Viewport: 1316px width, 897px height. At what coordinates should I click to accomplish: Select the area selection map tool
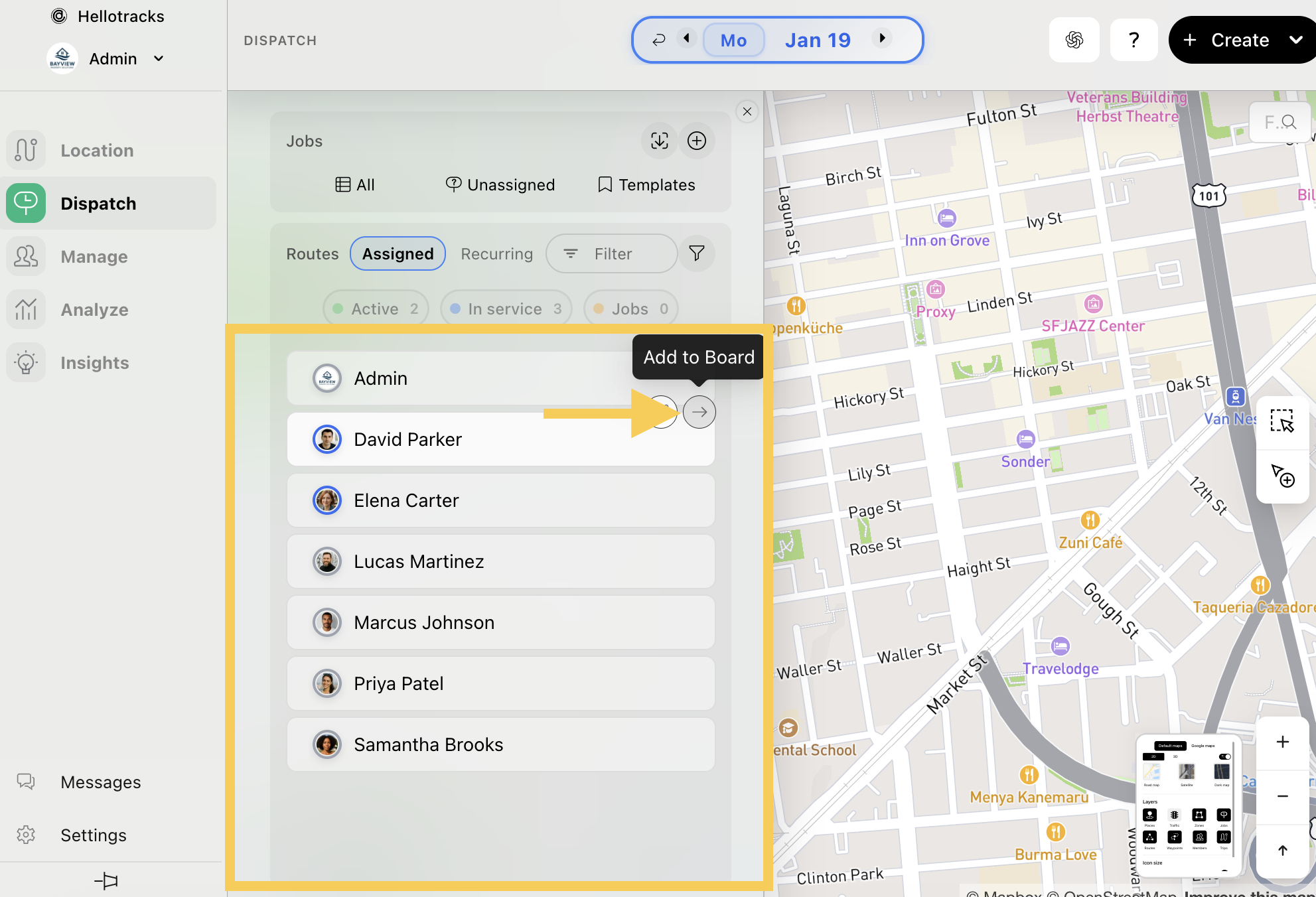pos(1281,421)
